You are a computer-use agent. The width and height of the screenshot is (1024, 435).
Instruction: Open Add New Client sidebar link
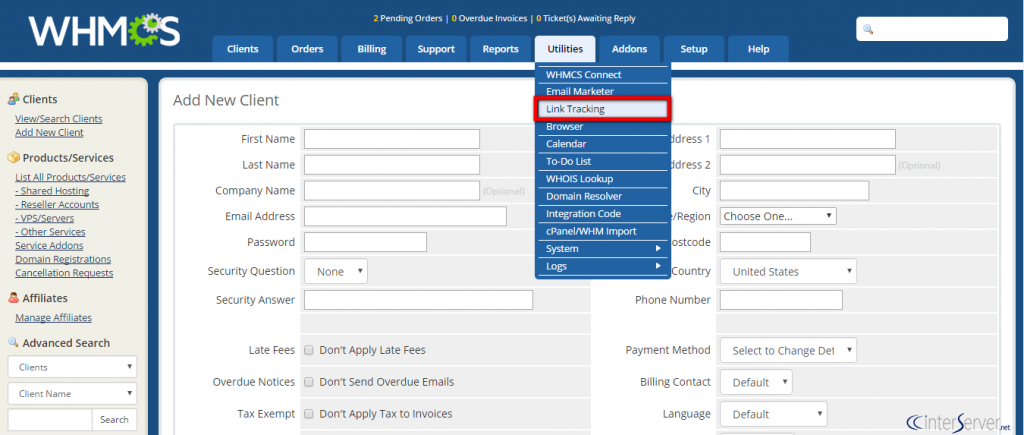point(50,133)
